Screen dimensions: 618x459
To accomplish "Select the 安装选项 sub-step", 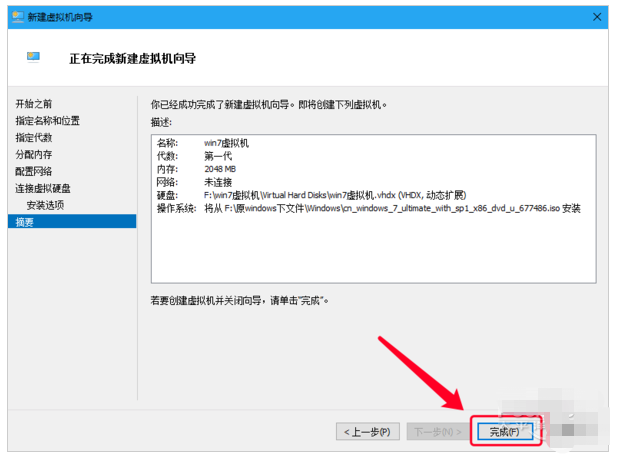I will pyautogui.click(x=45, y=205).
